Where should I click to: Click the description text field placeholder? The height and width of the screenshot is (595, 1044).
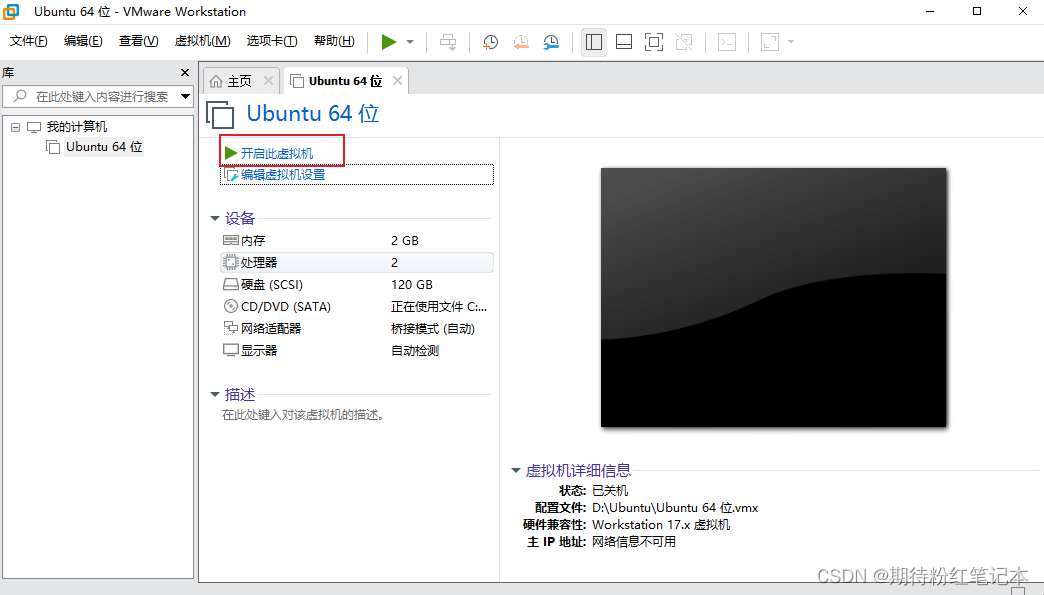(303, 415)
